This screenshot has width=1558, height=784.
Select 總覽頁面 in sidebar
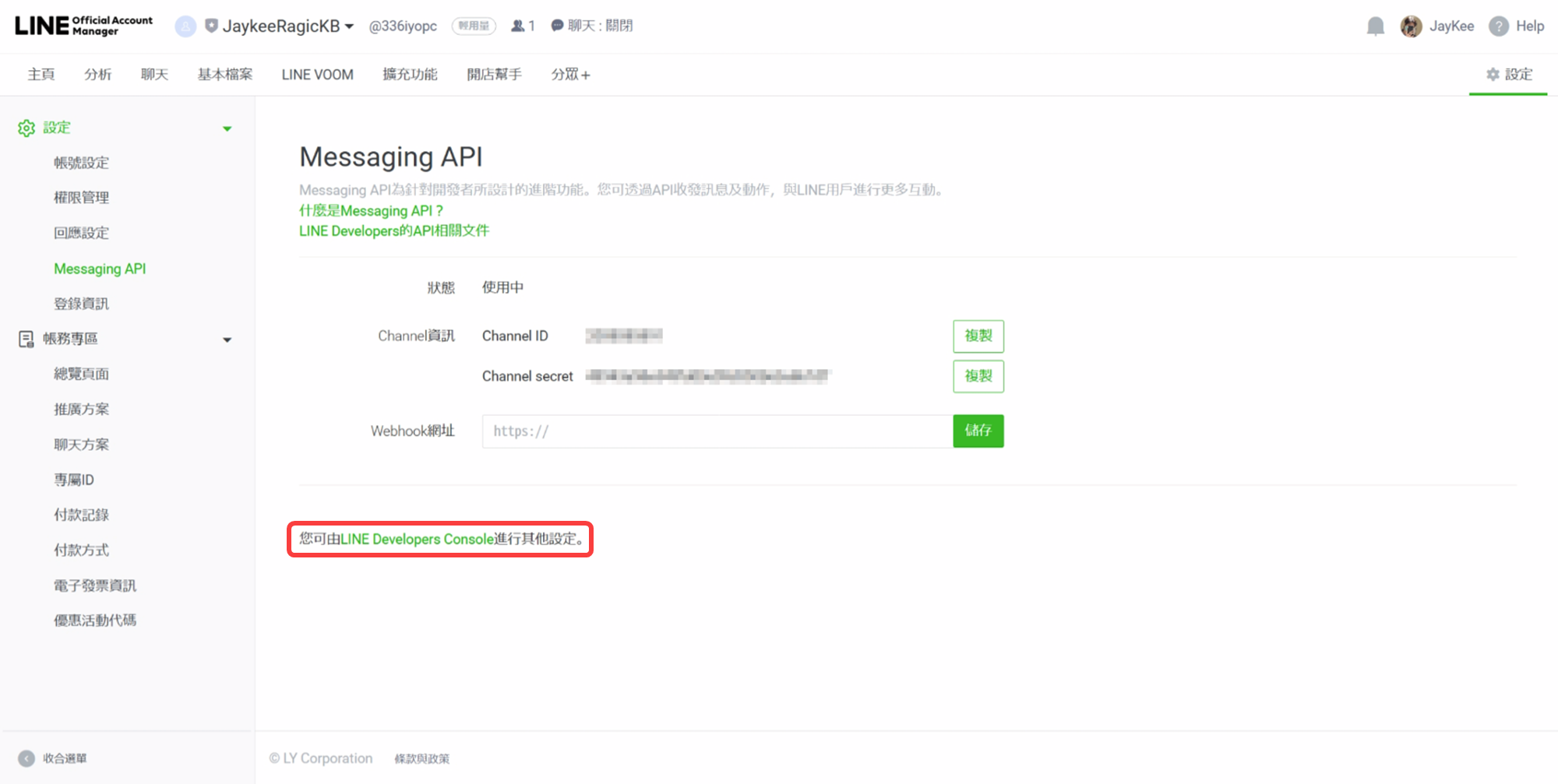tap(82, 374)
